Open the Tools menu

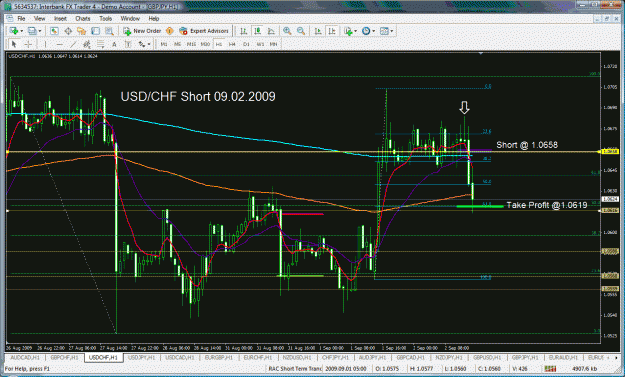[105, 18]
